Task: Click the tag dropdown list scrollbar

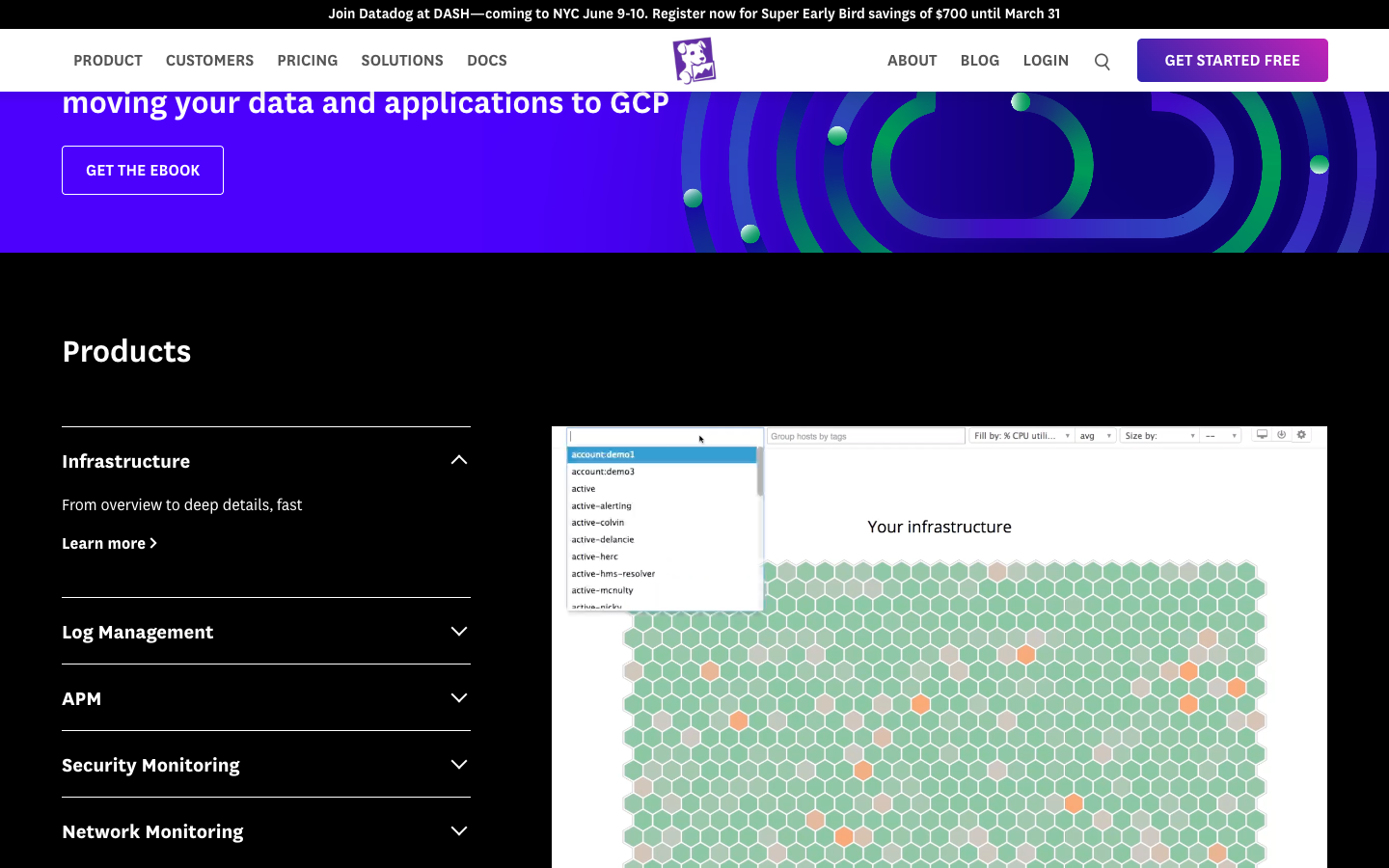Action: coord(760,471)
